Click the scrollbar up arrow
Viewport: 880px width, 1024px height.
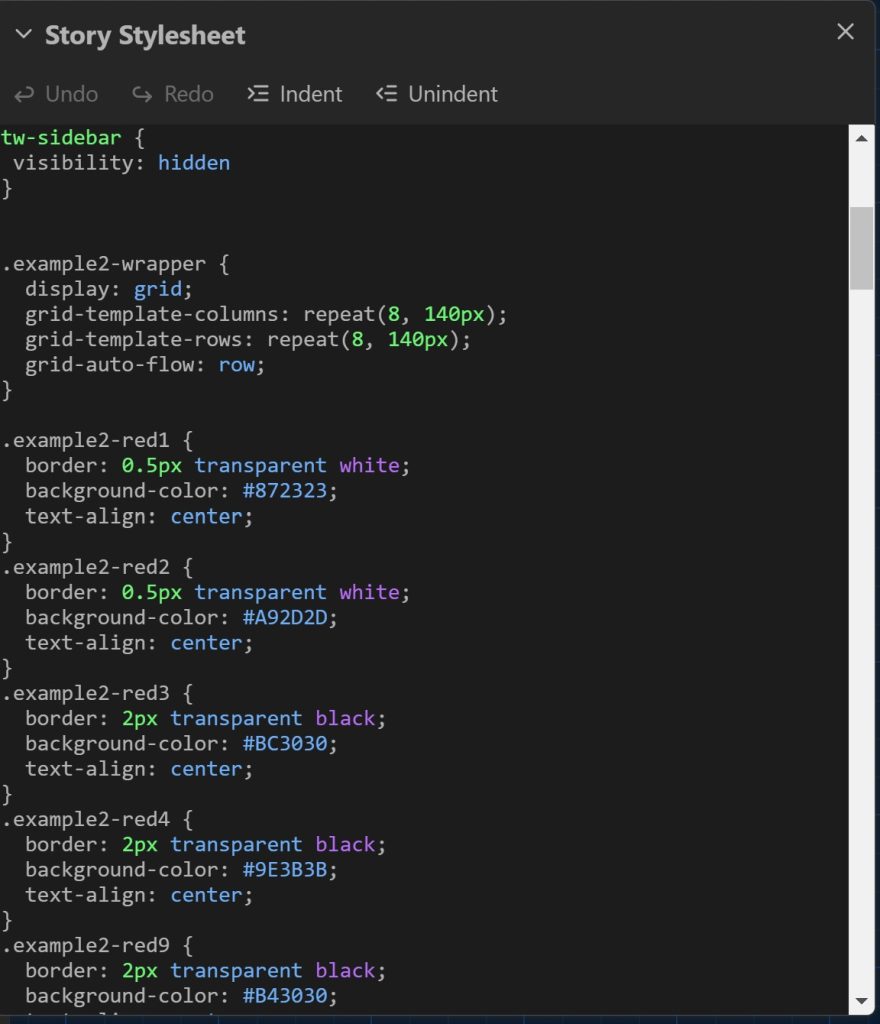click(x=861, y=140)
